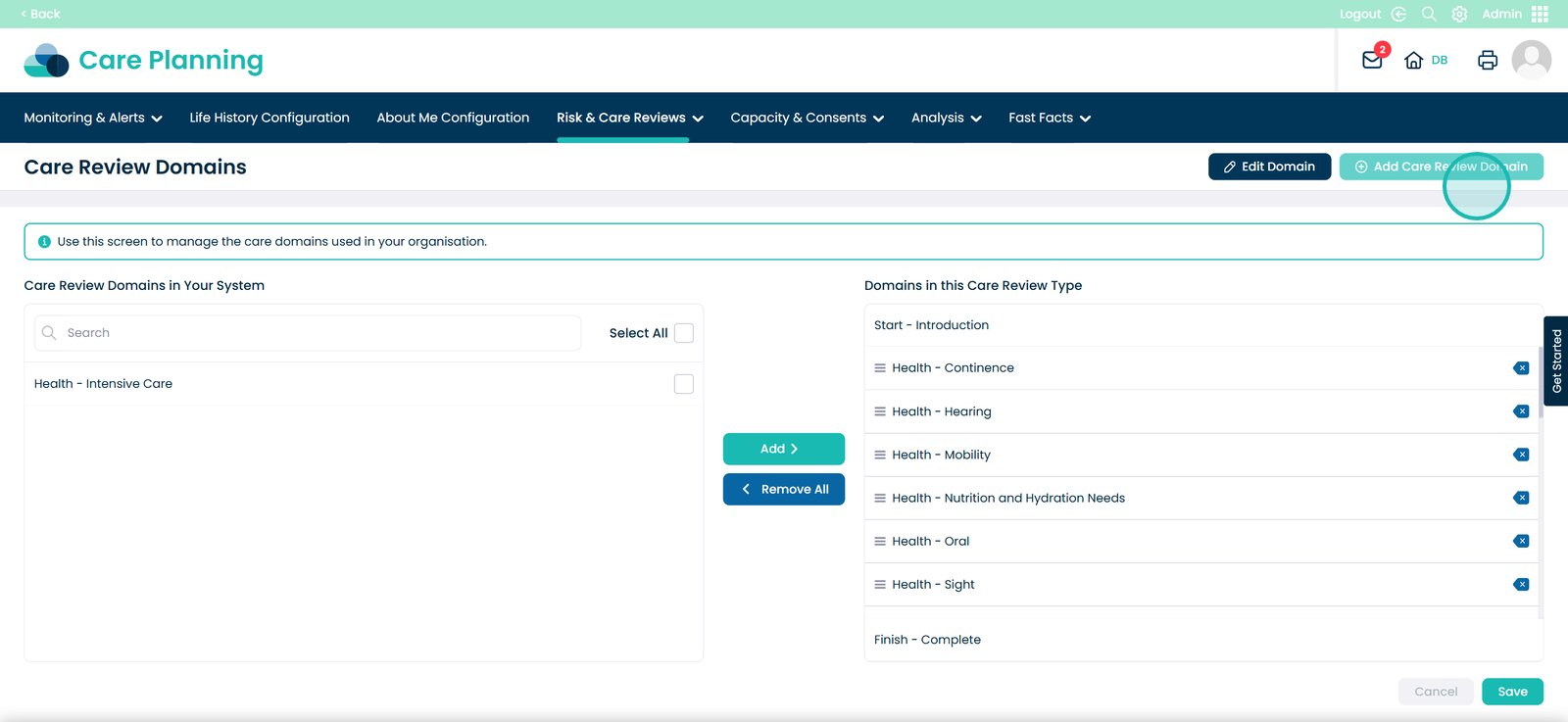Viewport: 1568px width, 722px height.
Task: Expand the Capacity & Consents dropdown
Action: [807, 118]
